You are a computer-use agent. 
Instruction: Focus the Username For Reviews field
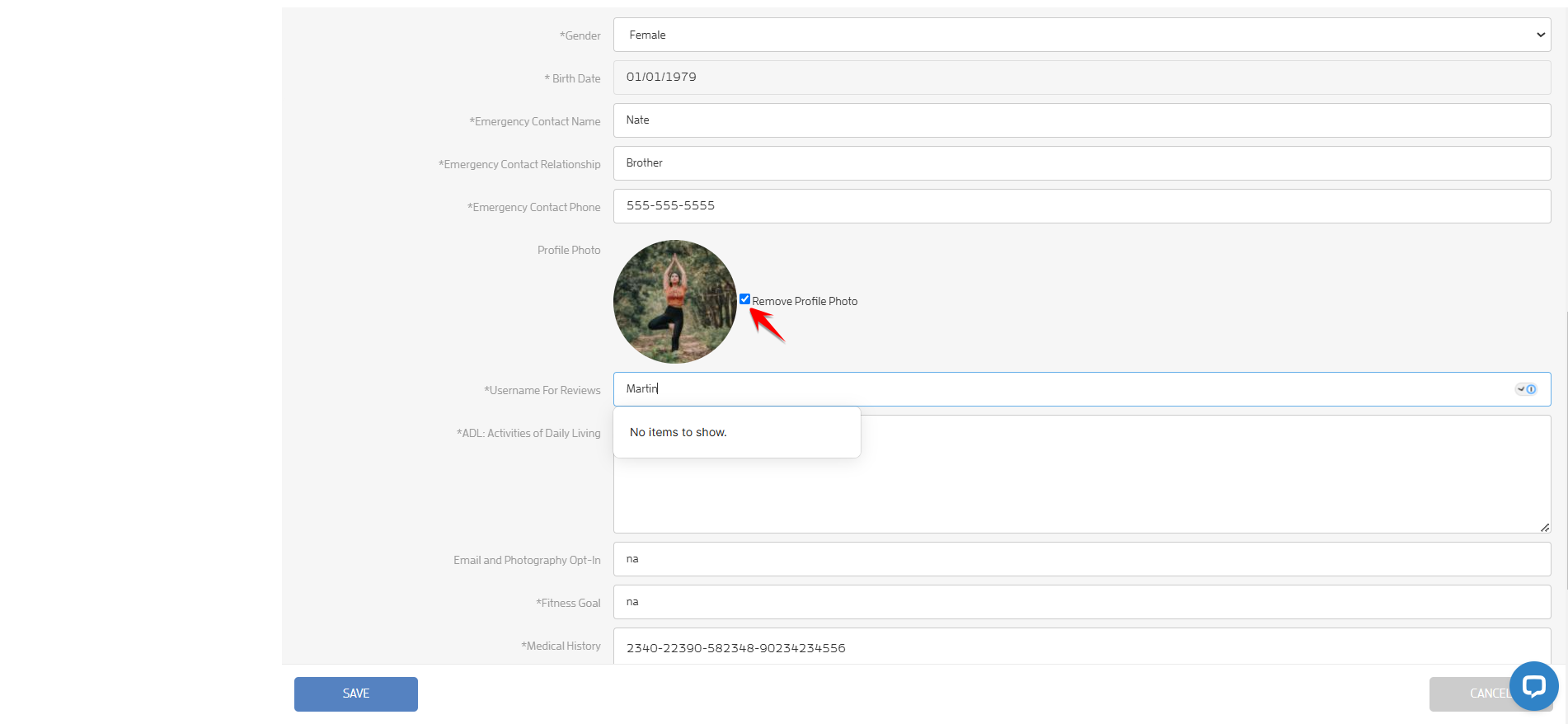(x=1082, y=389)
